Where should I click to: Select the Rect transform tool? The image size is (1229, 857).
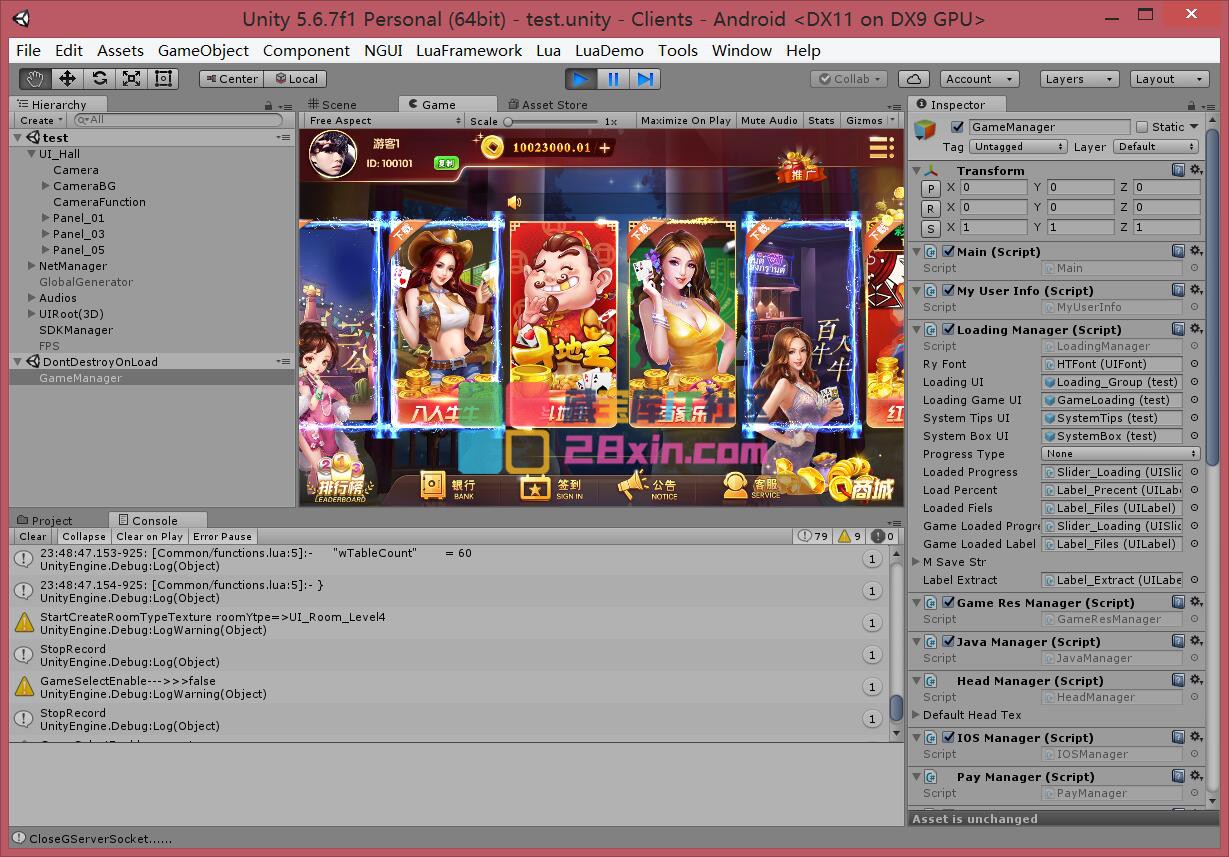pos(163,79)
